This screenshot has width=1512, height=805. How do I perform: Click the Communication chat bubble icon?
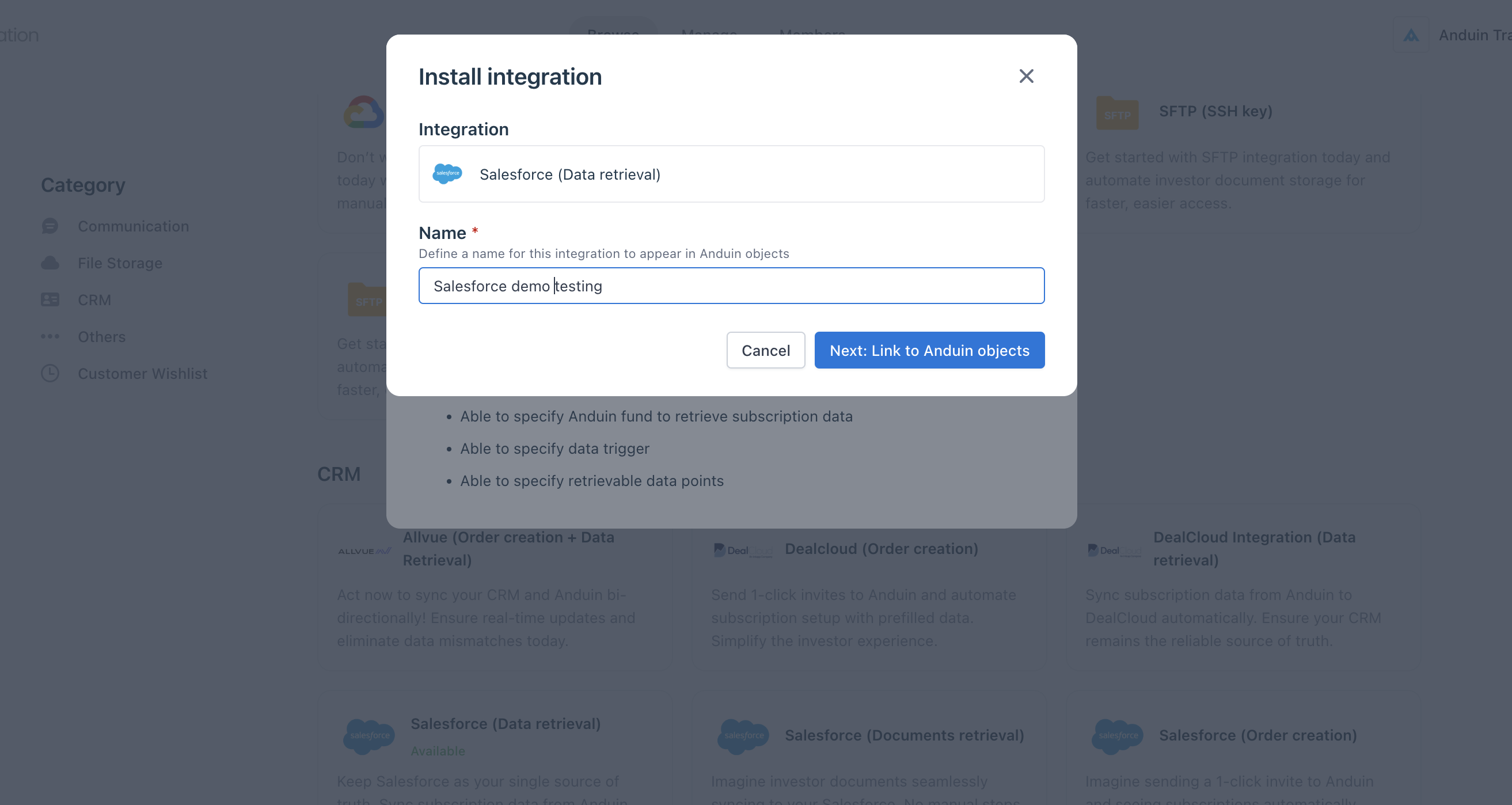pyautogui.click(x=51, y=226)
